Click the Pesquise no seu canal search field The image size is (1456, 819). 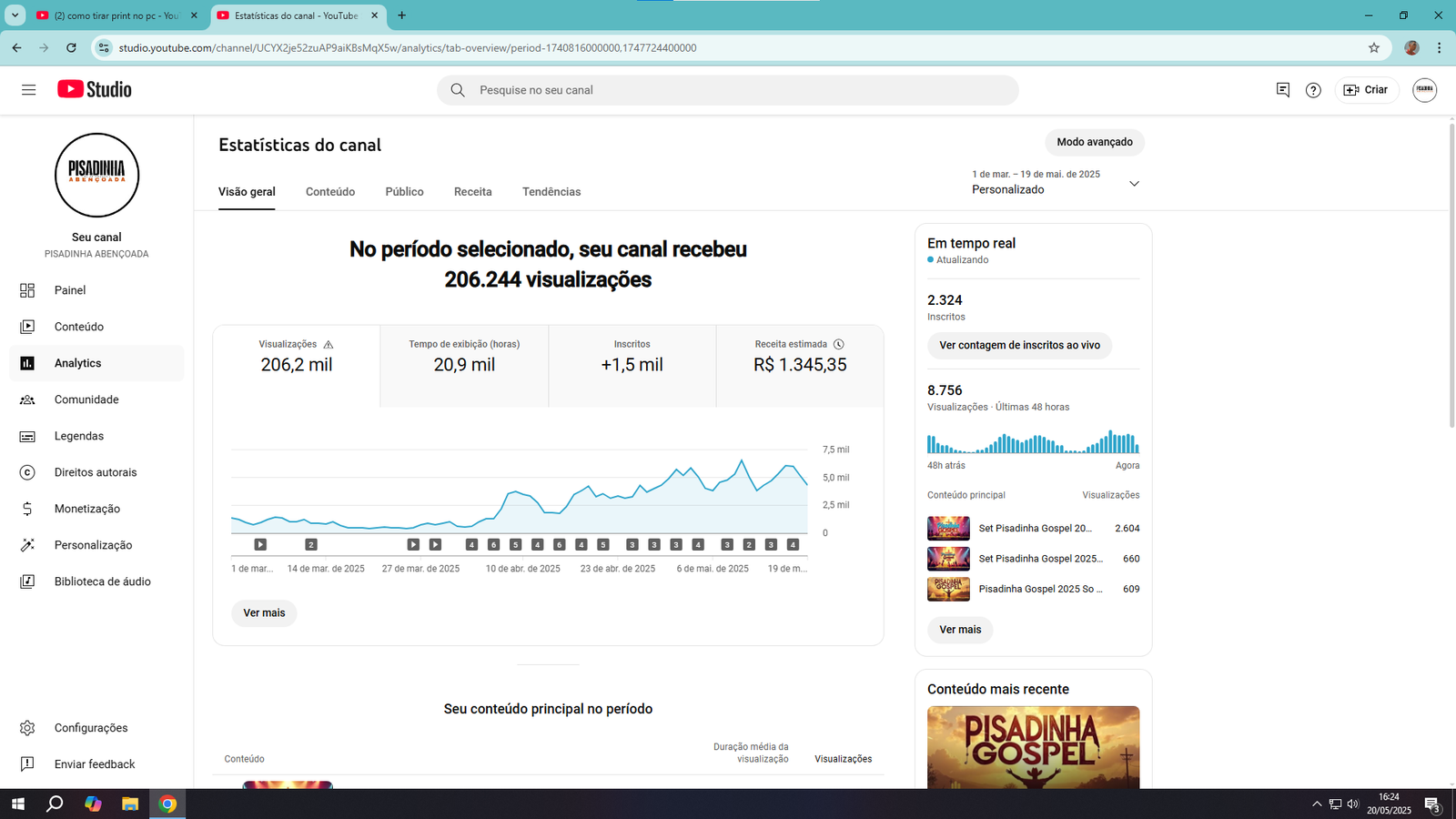click(728, 90)
